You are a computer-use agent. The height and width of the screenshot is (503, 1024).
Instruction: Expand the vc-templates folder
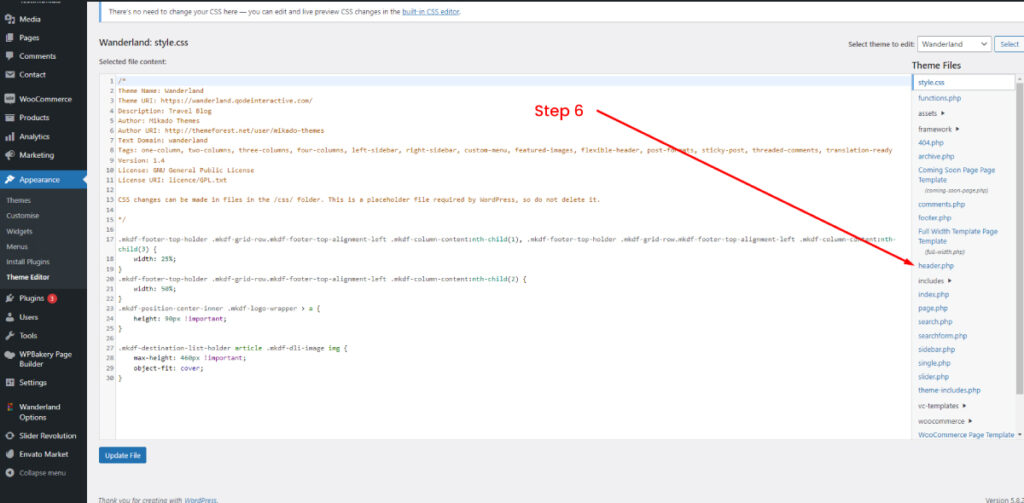[964, 406]
